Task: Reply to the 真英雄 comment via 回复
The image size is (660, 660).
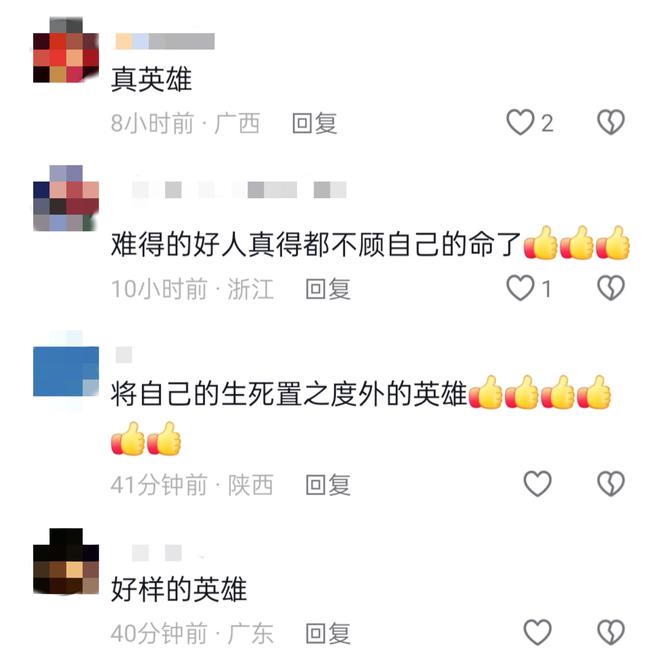Action: coord(315,123)
